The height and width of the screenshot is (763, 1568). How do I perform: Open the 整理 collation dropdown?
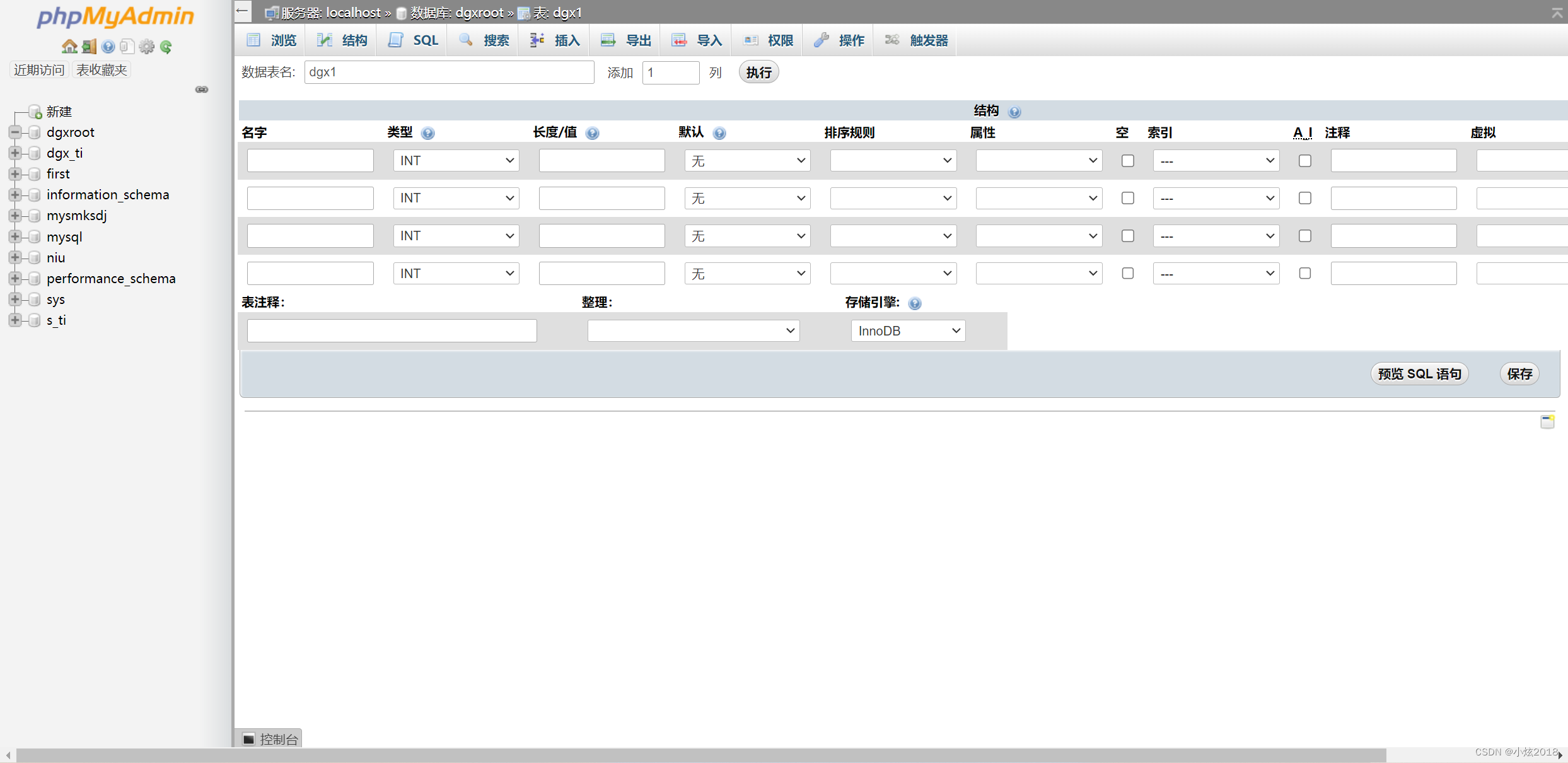694,330
